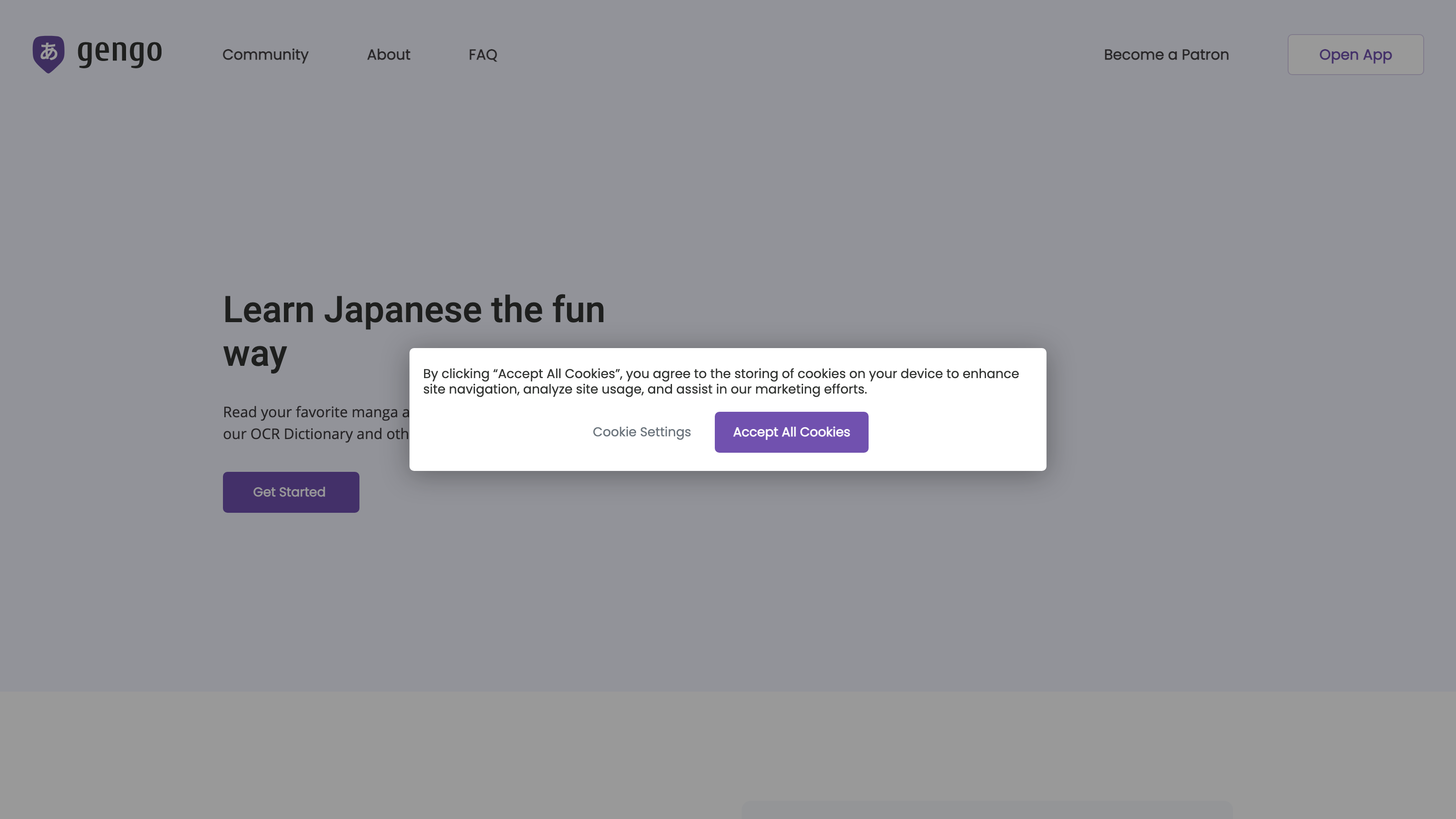Open the Community menu item
Screen dimensions: 1456x819
[x=265, y=55]
